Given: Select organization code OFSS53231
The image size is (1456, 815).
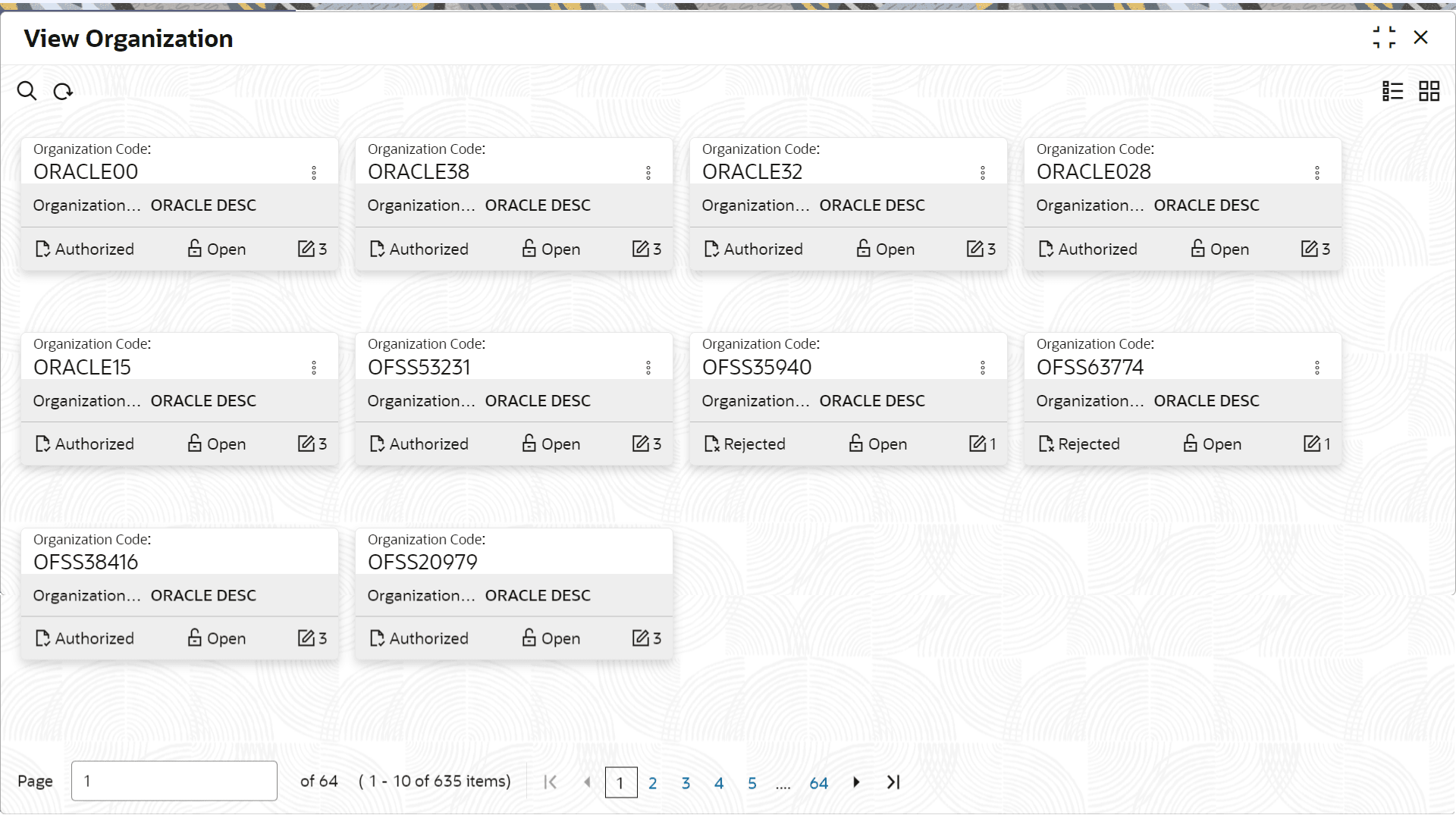Looking at the screenshot, I should pyautogui.click(x=419, y=367).
